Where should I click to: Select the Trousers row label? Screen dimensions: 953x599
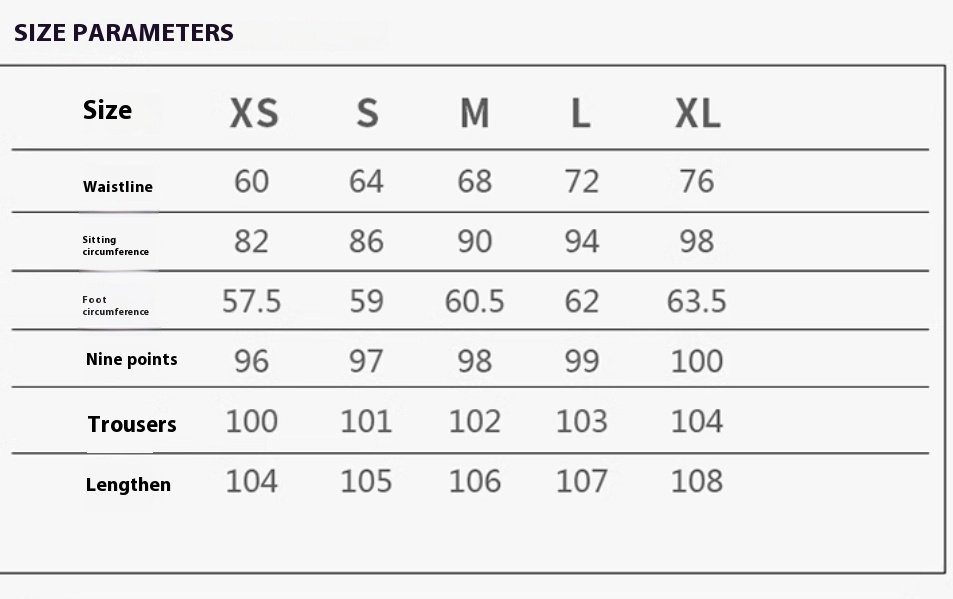tap(132, 424)
